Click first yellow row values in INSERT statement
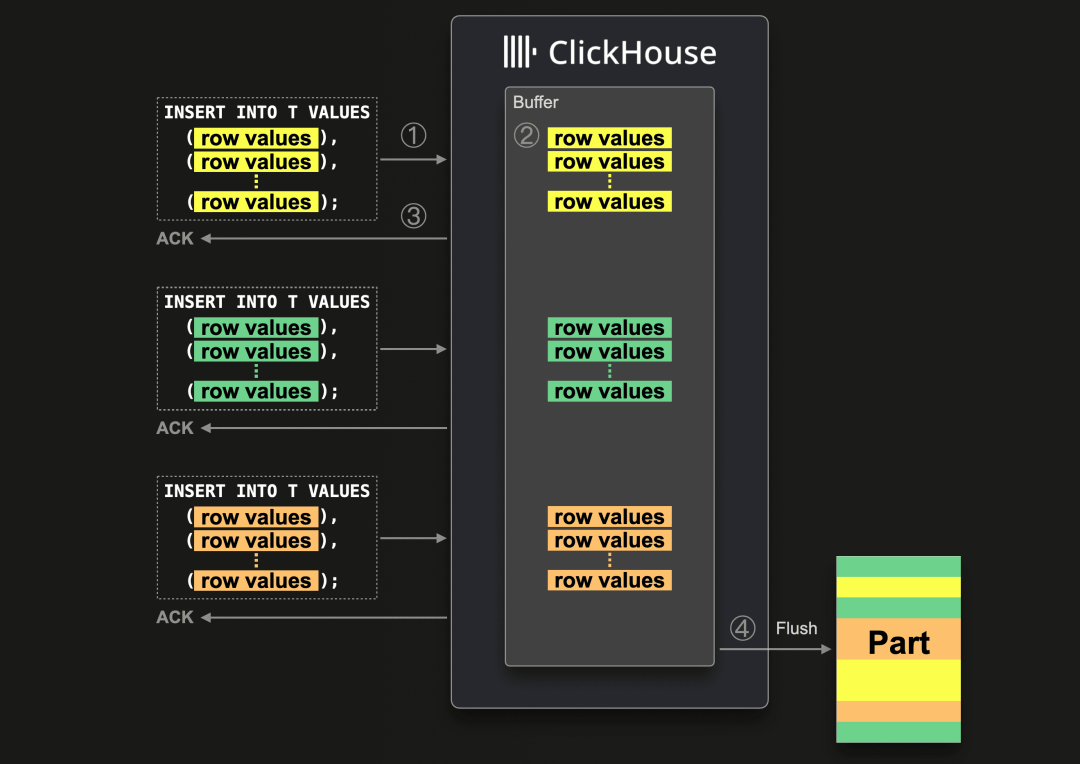 [256, 138]
